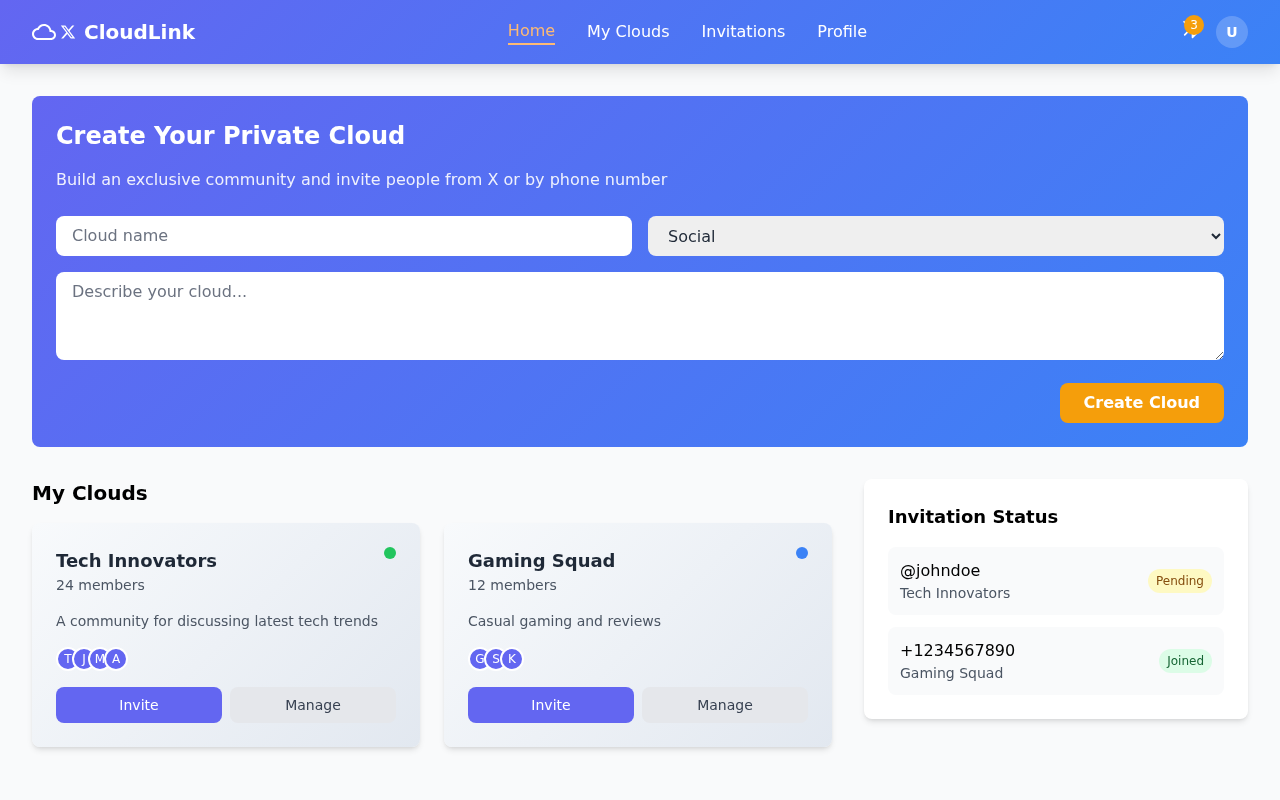
Task: Open the Social category dropdown
Action: (x=935, y=236)
